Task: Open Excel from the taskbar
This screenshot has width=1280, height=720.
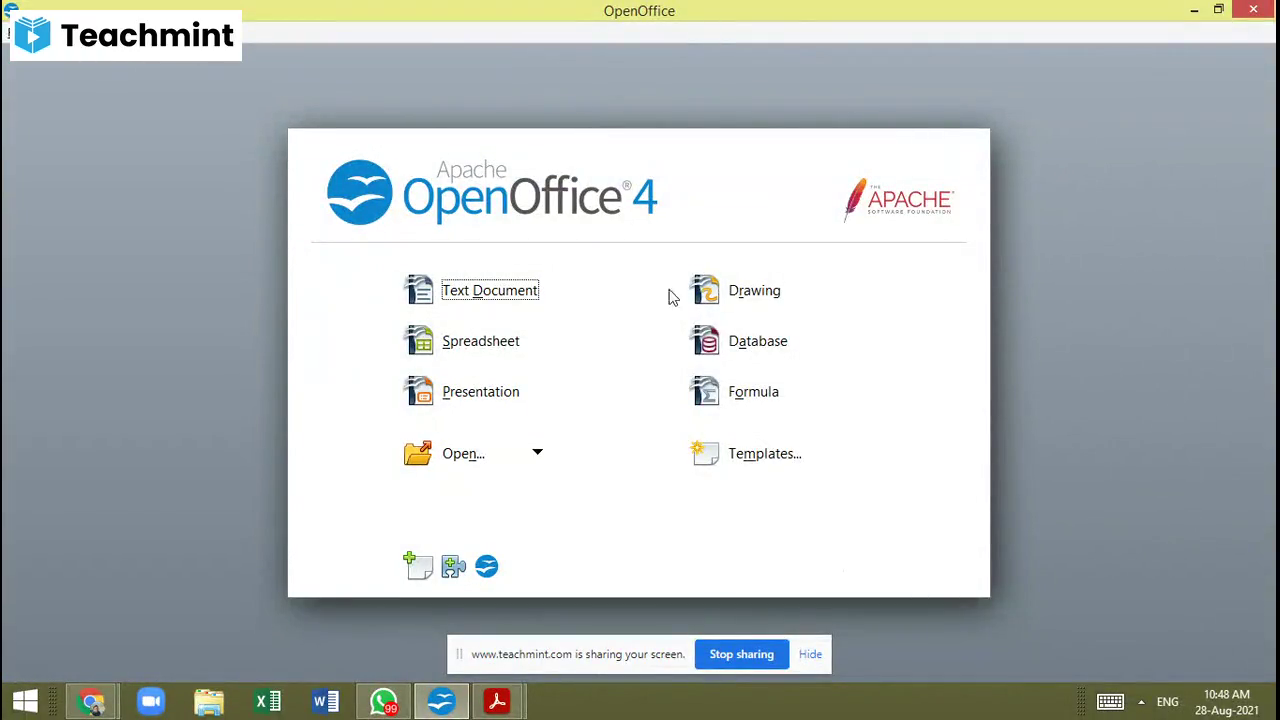Action: click(267, 702)
